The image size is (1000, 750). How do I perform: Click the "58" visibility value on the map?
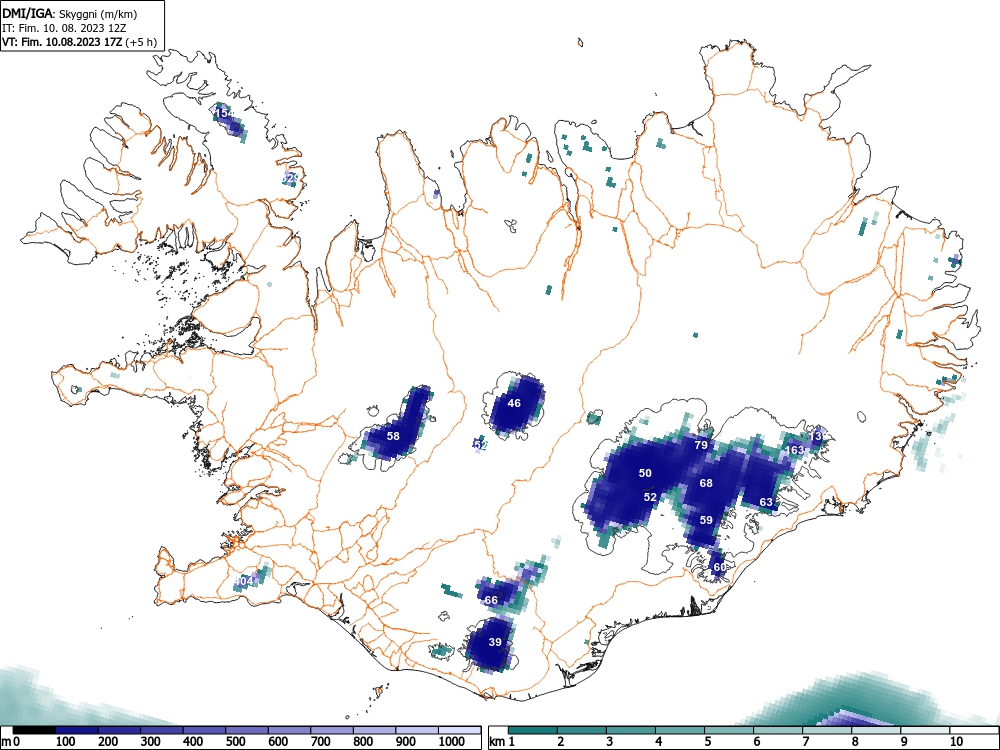click(393, 436)
